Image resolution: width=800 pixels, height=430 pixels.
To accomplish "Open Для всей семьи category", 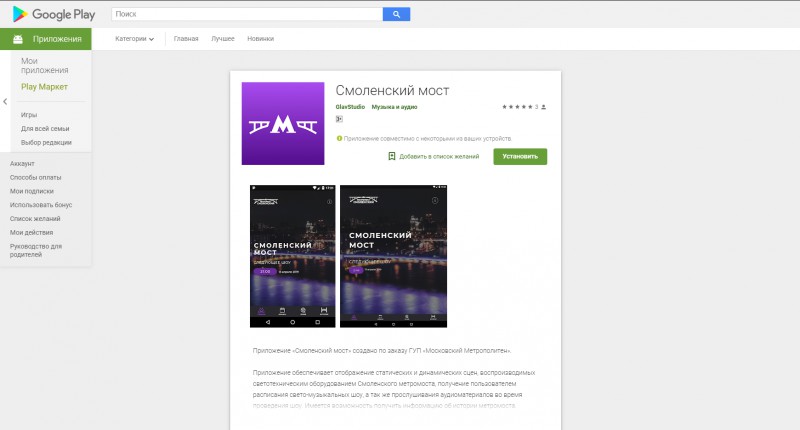I will pyautogui.click(x=45, y=129).
